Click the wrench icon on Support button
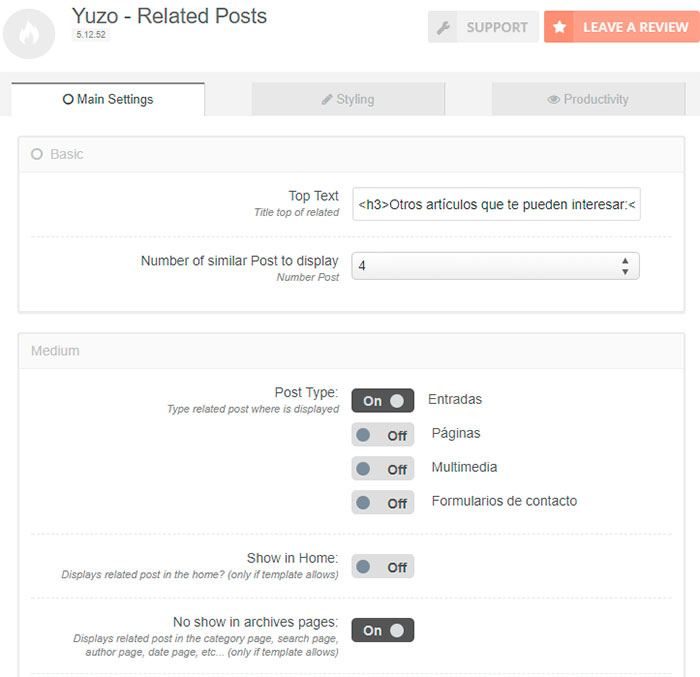The width and height of the screenshot is (700, 677). pos(443,28)
